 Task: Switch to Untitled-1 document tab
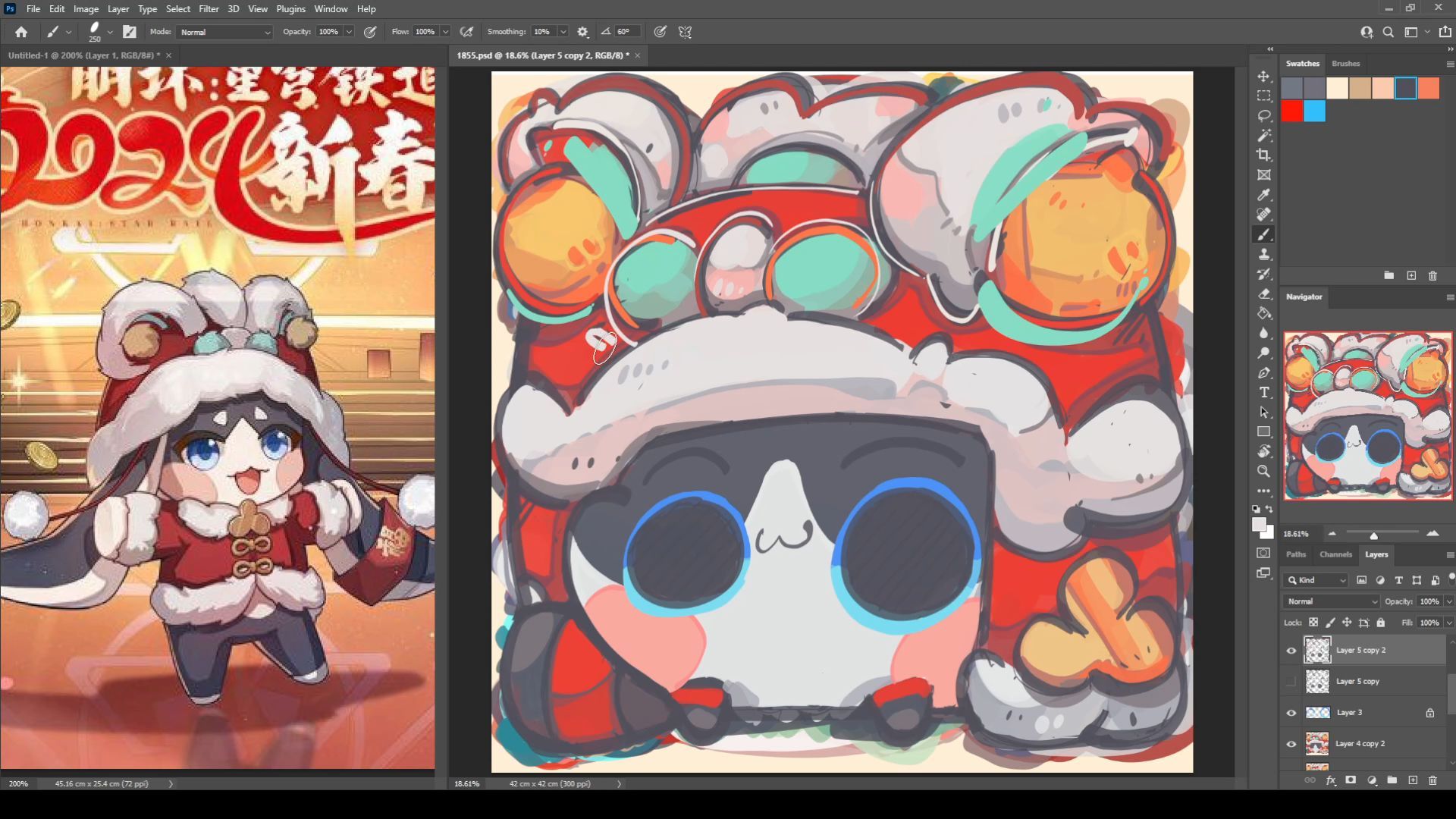(x=84, y=55)
